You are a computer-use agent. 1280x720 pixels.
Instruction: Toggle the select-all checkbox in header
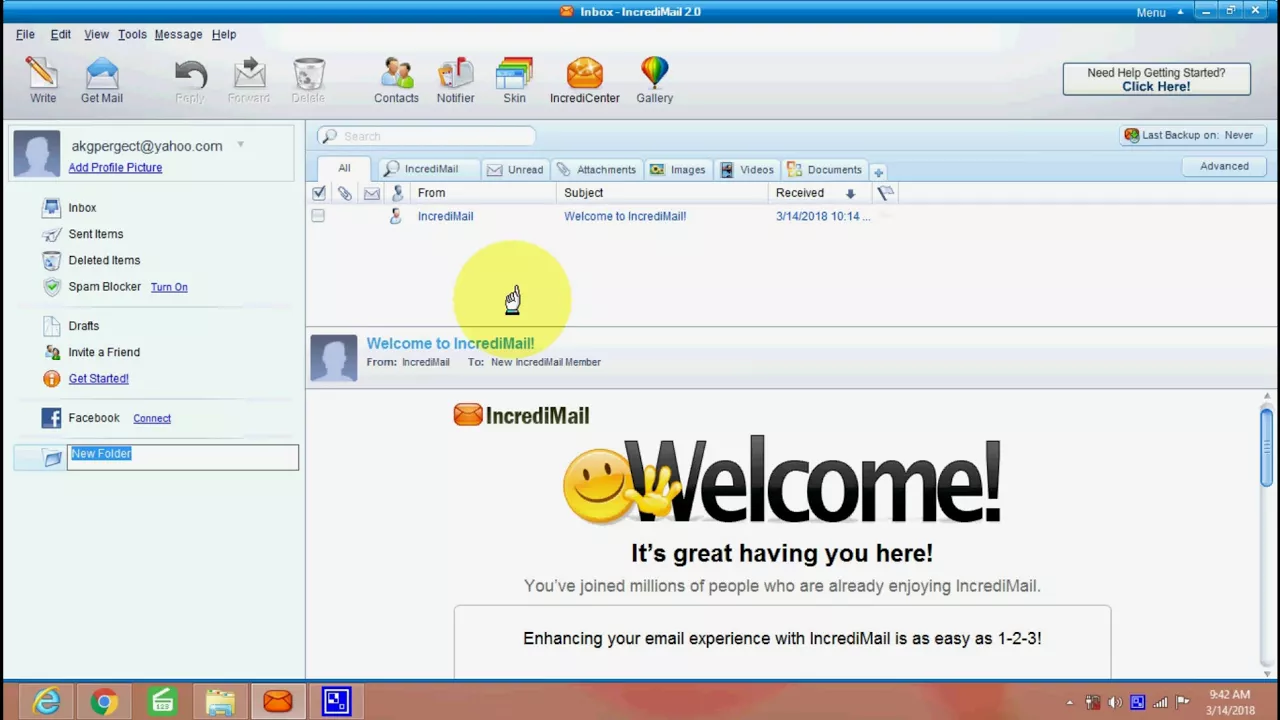pyautogui.click(x=319, y=193)
